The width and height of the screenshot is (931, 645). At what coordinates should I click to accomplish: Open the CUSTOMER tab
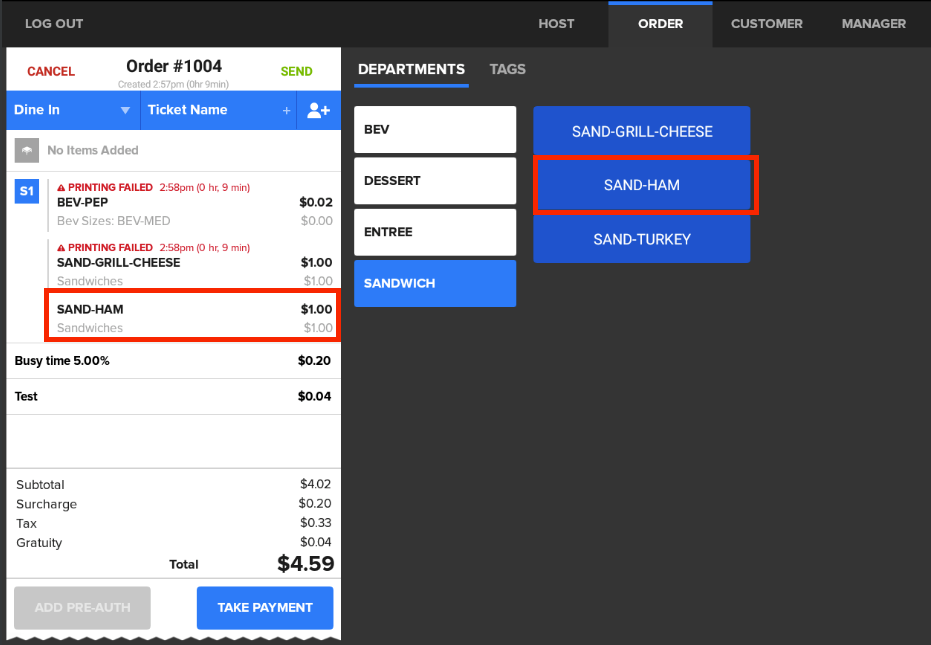click(x=766, y=23)
